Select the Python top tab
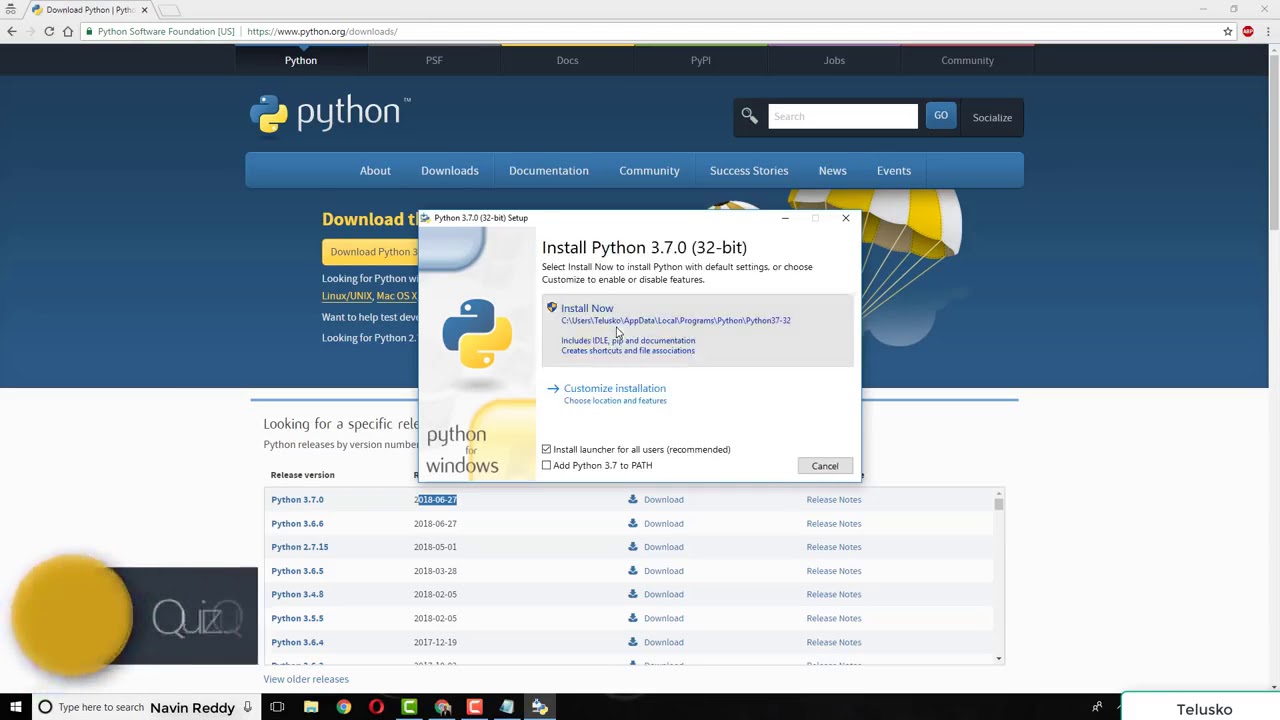This screenshot has width=1280, height=720. click(x=300, y=60)
